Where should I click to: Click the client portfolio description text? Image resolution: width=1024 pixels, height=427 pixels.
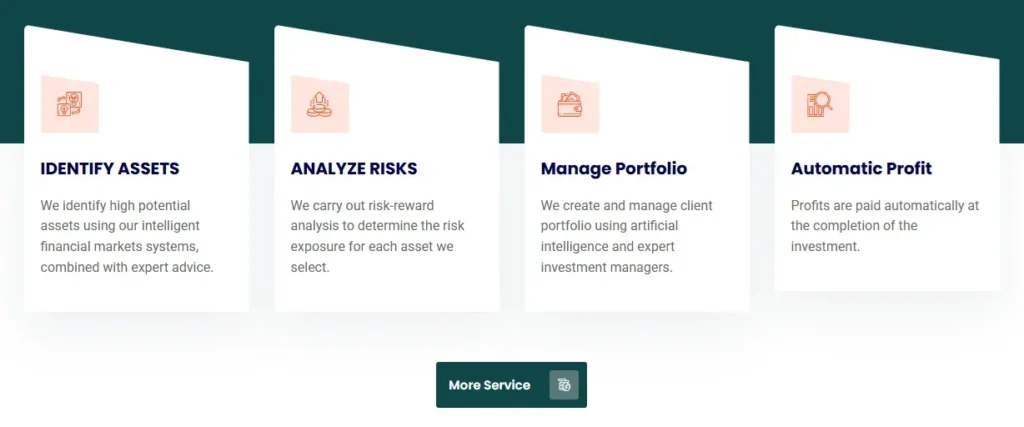point(627,236)
